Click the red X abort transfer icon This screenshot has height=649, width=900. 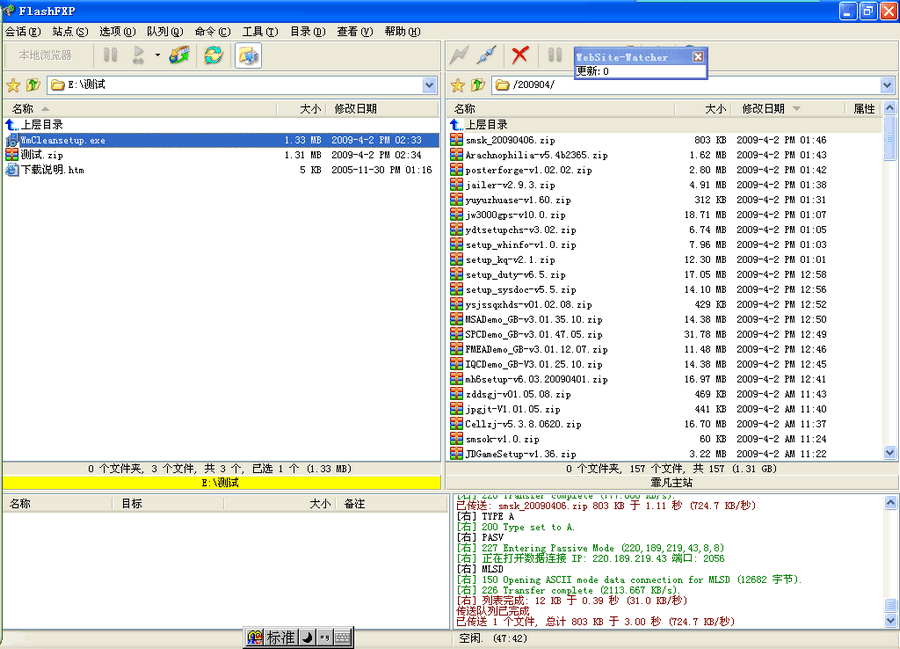coord(518,55)
